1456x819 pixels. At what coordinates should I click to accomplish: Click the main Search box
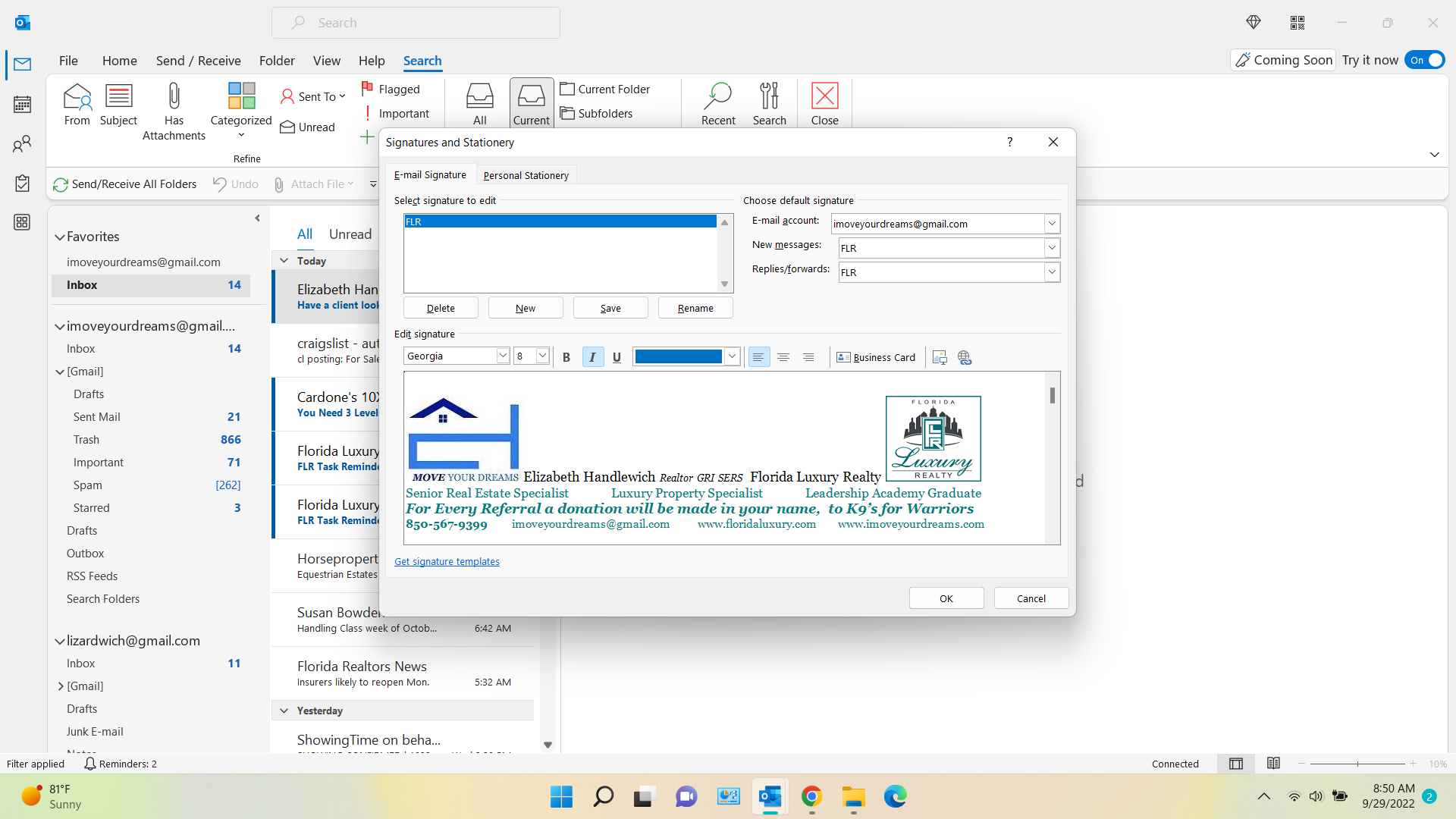416,23
